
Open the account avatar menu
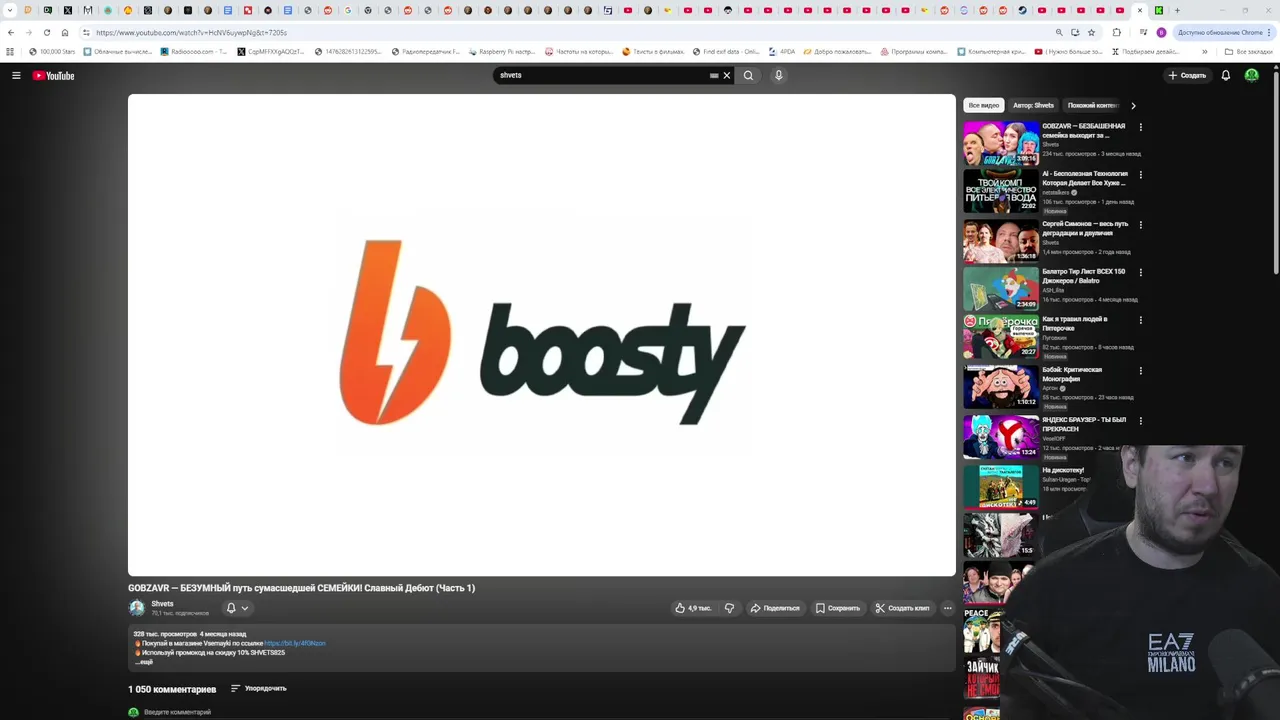point(1251,75)
